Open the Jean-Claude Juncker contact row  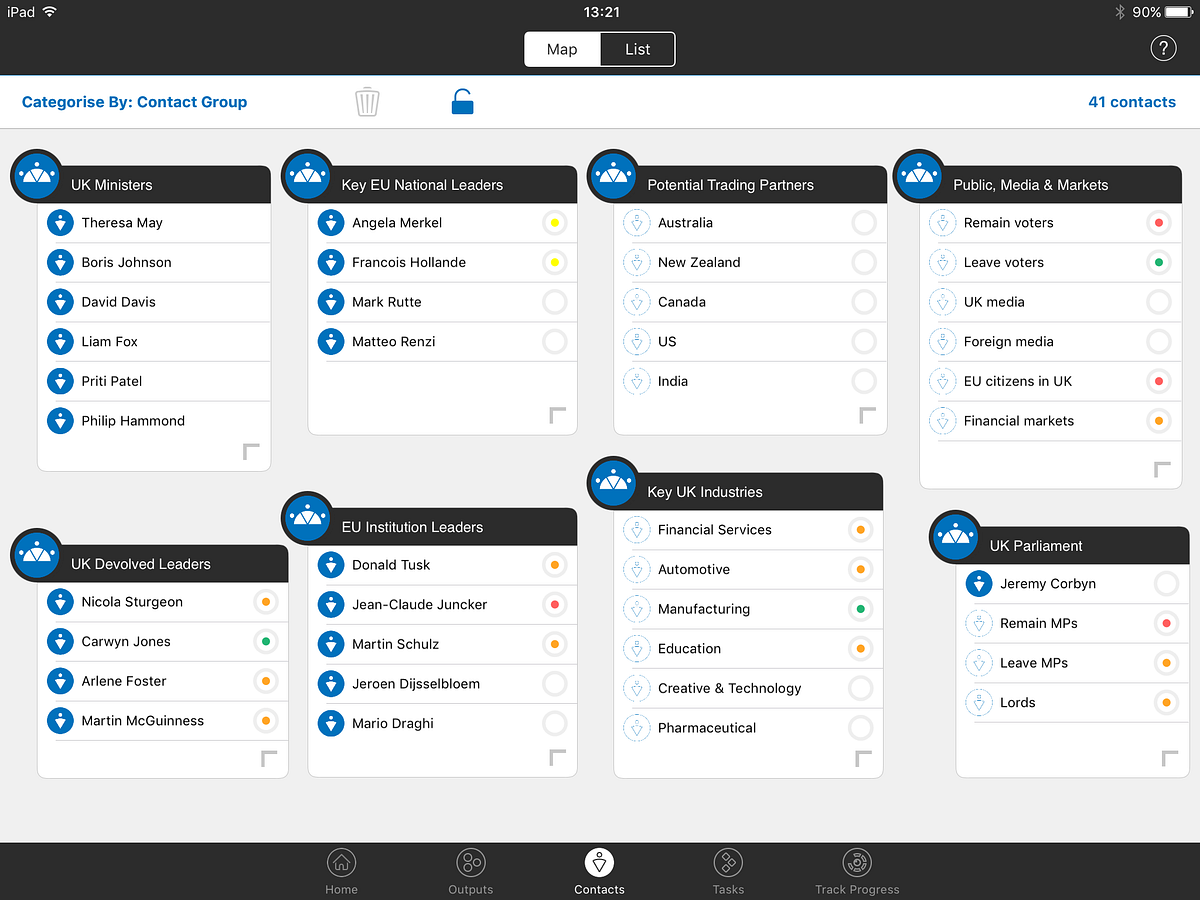443,604
